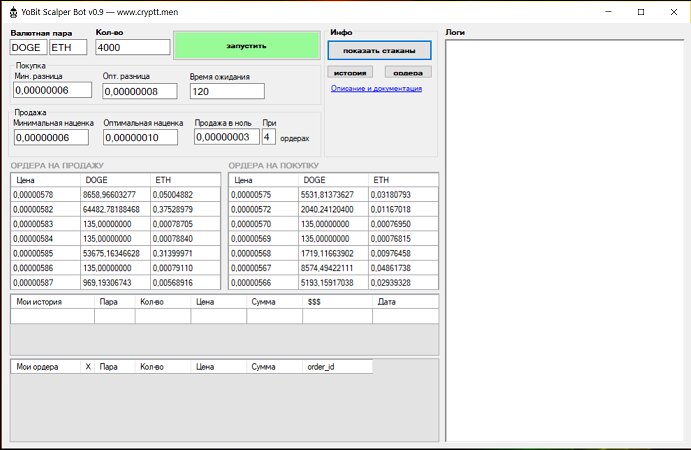
Task: Click the Продажа в ноль input field
Action: [225, 137]
